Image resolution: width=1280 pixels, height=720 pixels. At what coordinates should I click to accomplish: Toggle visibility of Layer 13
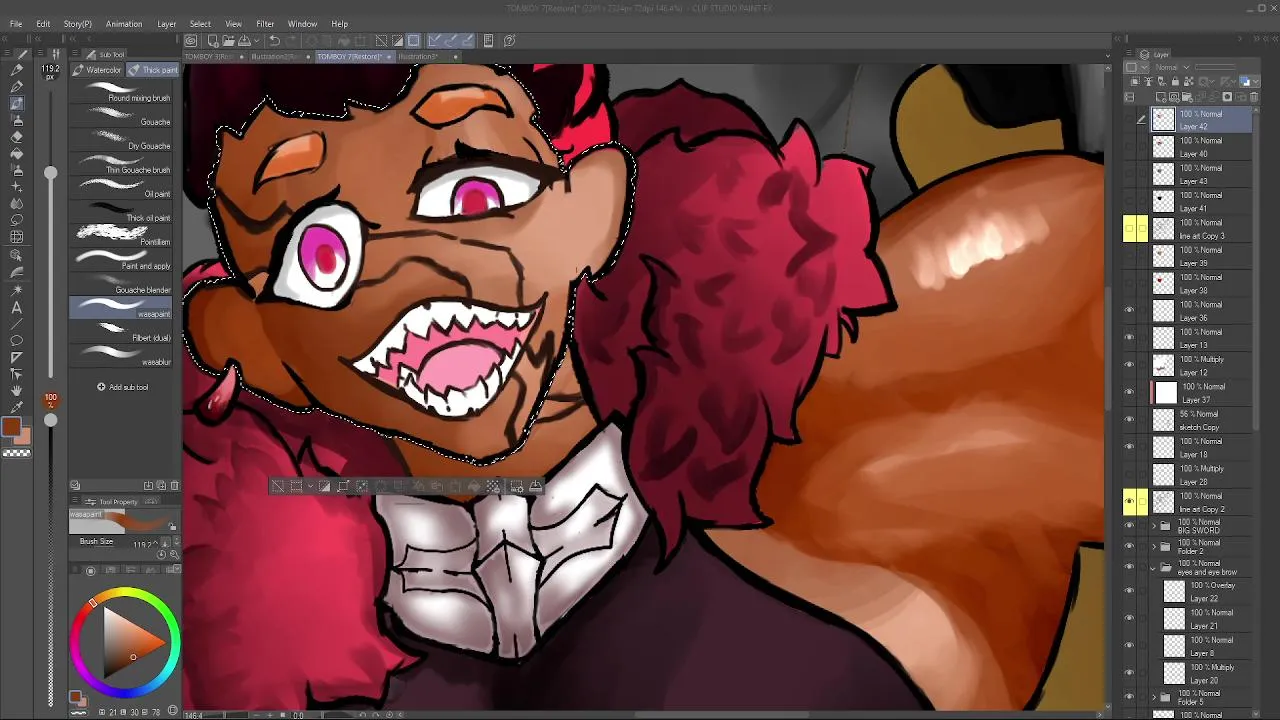point(1129,338)
